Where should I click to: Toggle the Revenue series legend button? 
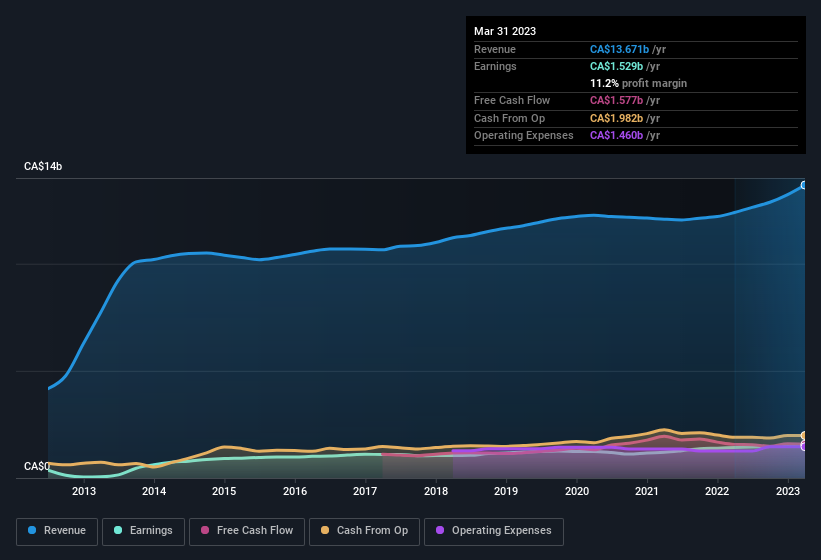(x=57, y=531)
